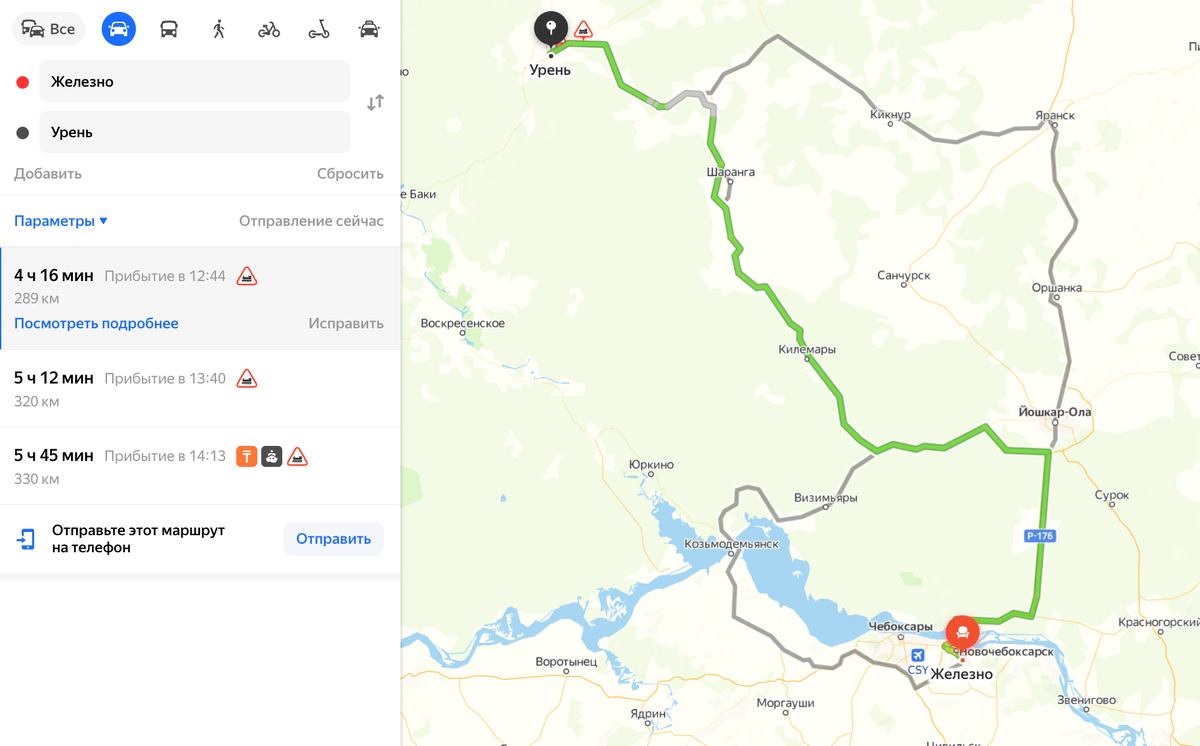Click the Отправить button
Screen dimensions: 1200x746
pos(334,539)
